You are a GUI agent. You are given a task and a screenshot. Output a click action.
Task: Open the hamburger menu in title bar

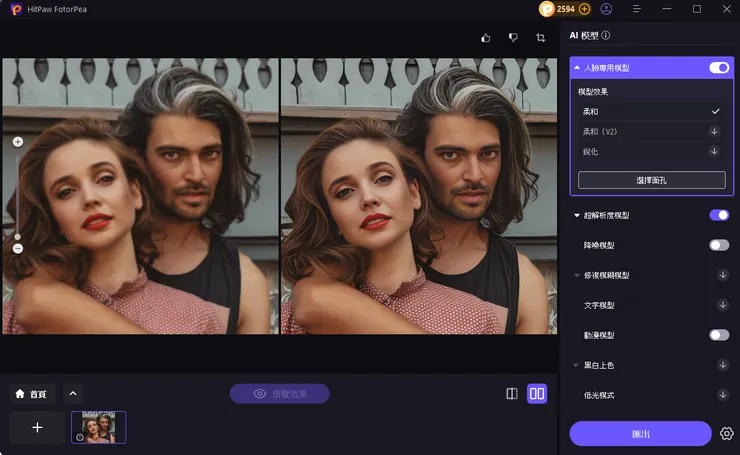pyautogui.click(x=637, y=9)
